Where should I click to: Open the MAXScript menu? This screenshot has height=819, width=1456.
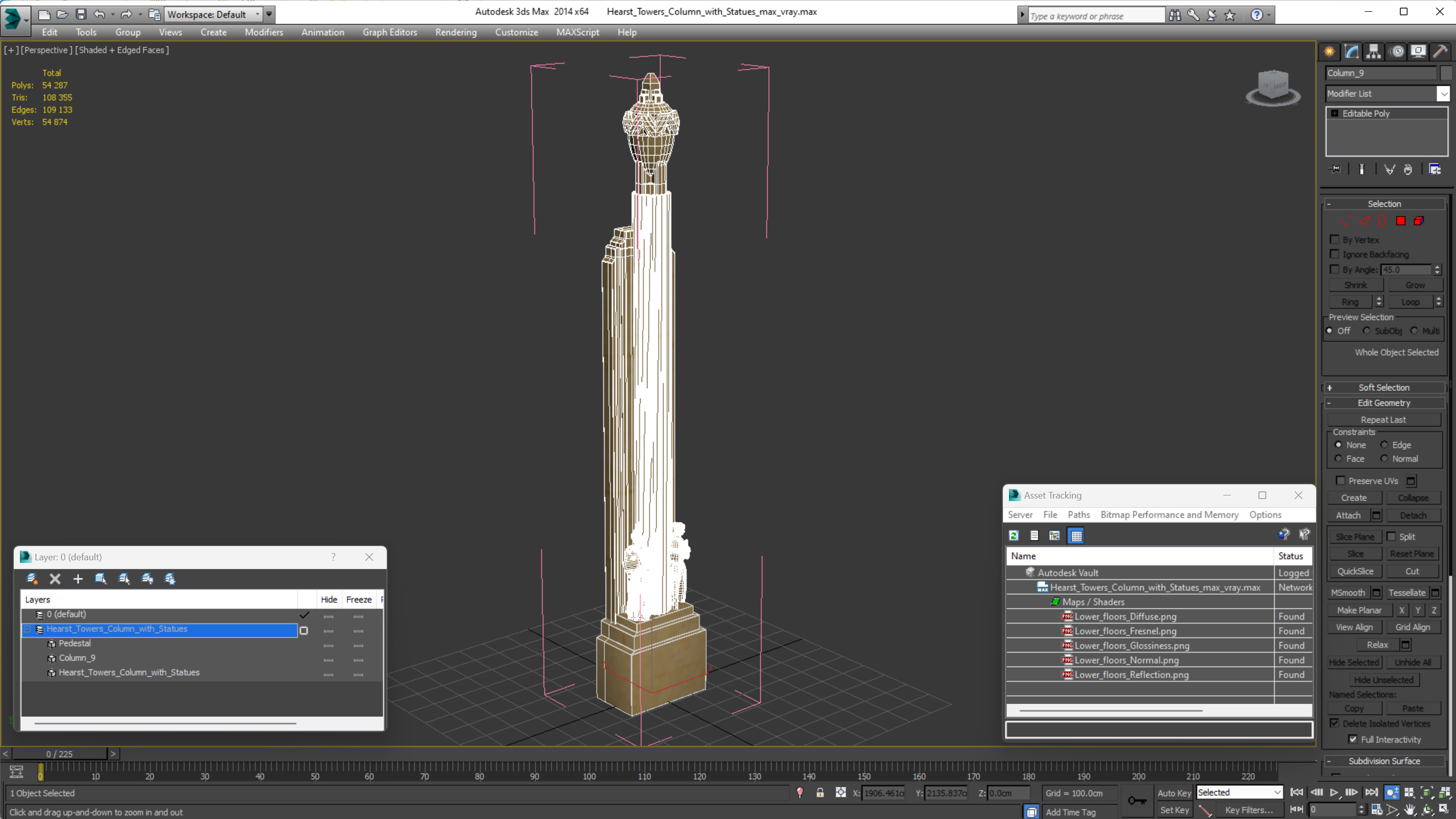coord(577,32)
